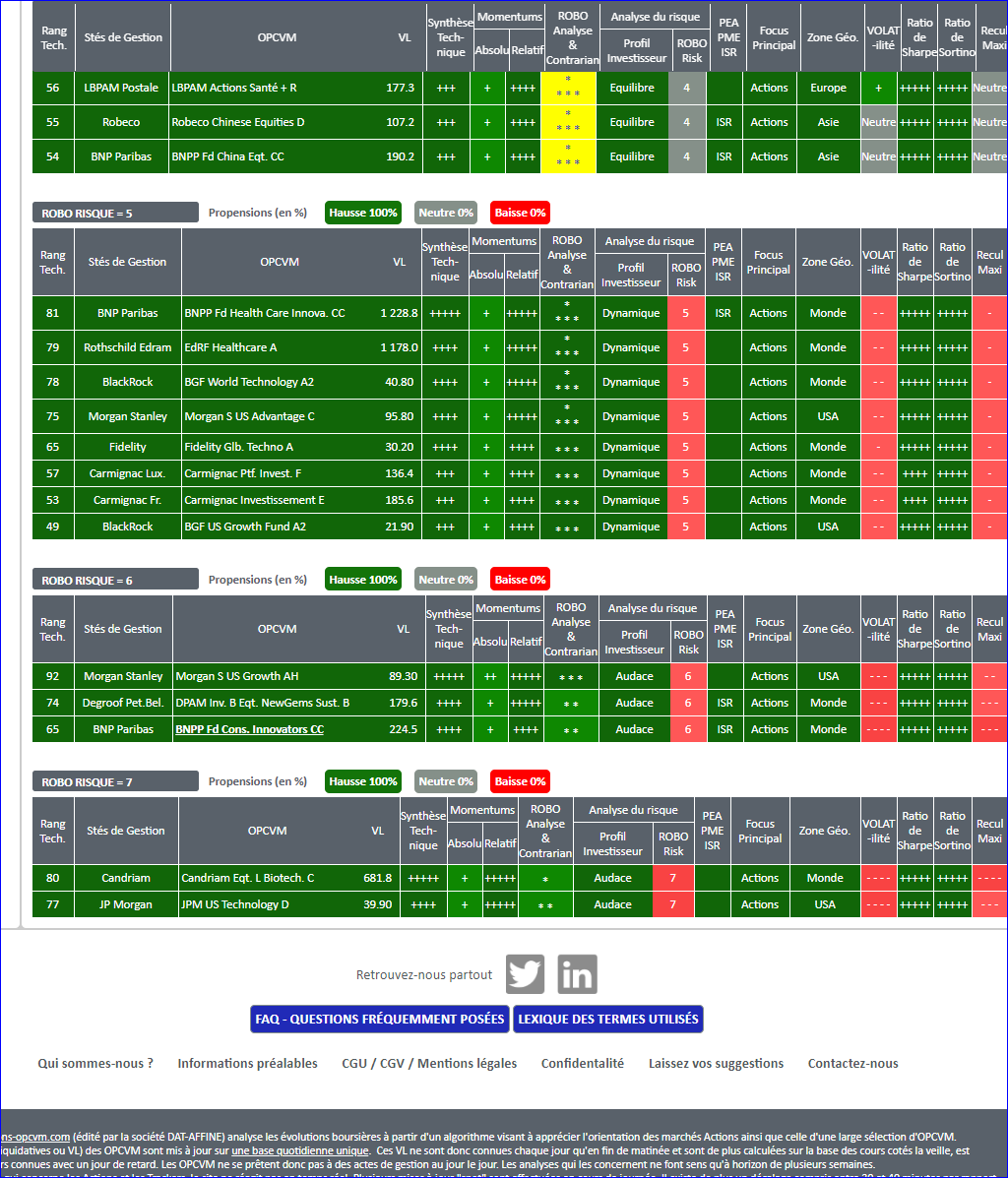Screen dimensions: 1008x1178
Task: Open the LinkedIn social link icon
Action: pos(577,974)
